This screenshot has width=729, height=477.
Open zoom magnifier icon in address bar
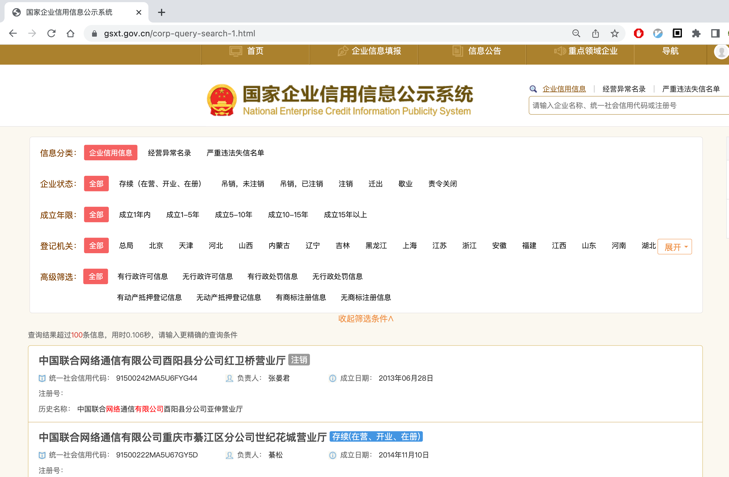coord(576,33)
